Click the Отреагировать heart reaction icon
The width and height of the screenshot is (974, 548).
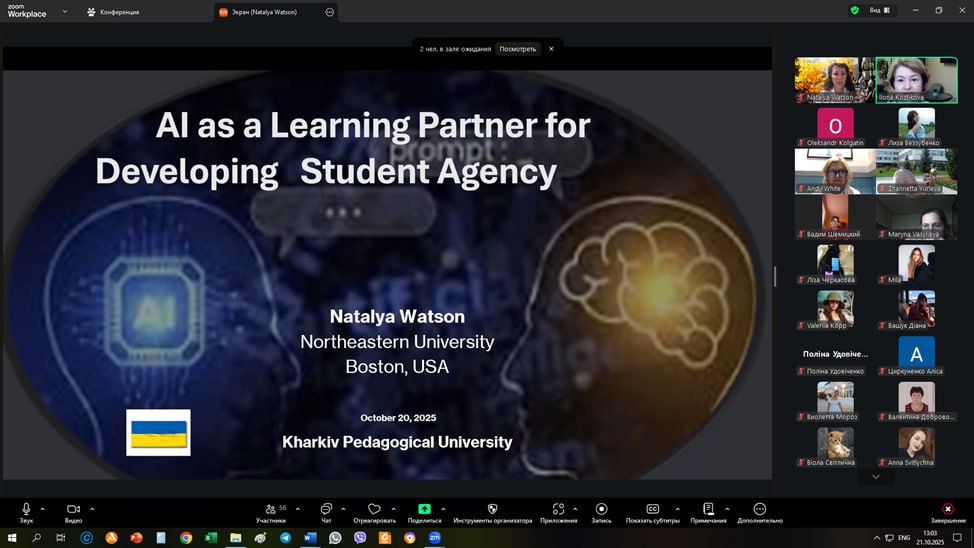tap(374, 509)
